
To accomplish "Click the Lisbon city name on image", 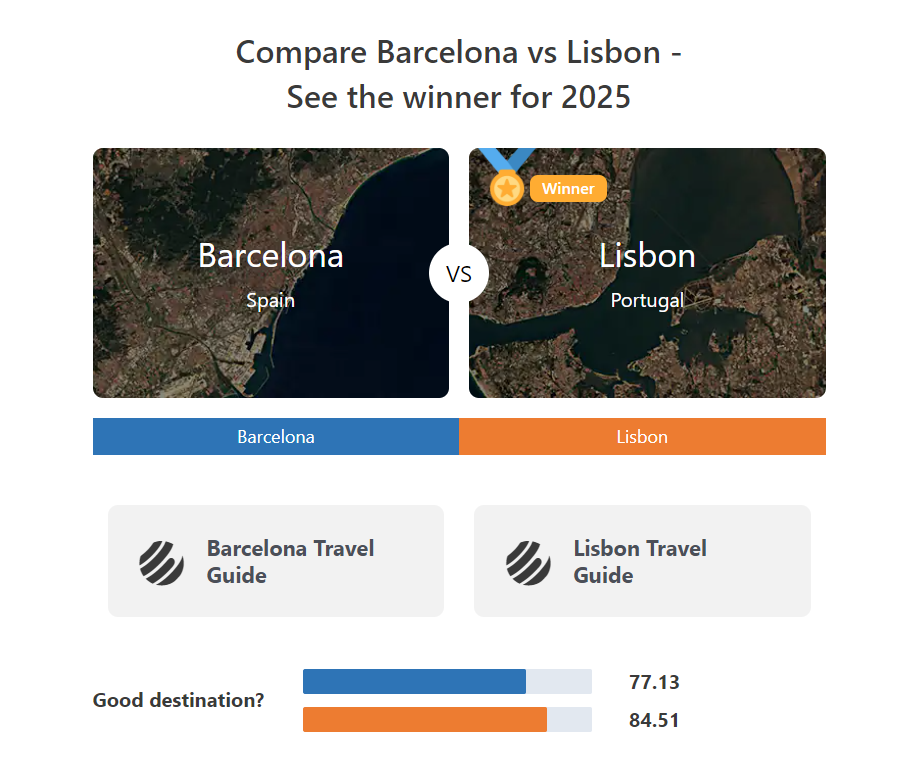I will 647,255.
